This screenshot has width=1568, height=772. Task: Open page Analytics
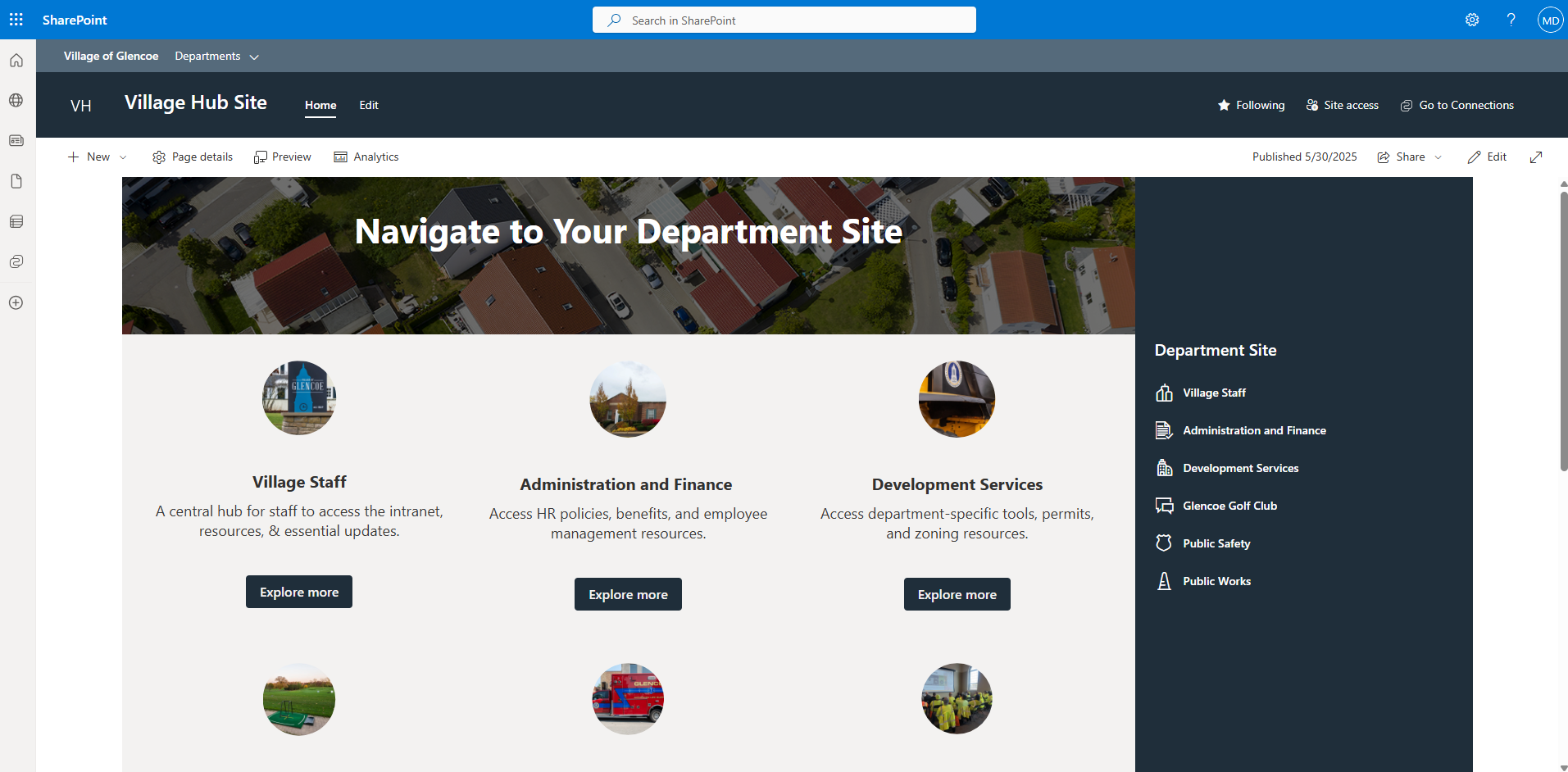pyautogui.click(x=366, y=157)
